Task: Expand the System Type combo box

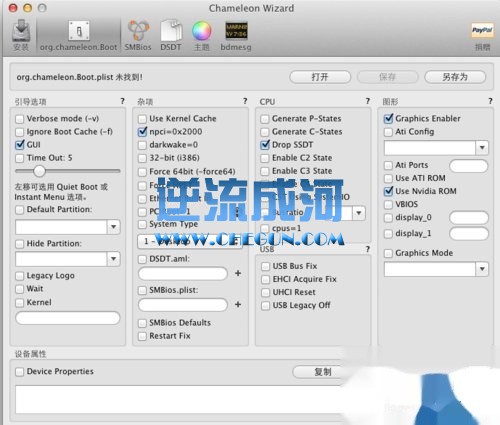Action: coord(190,241)
